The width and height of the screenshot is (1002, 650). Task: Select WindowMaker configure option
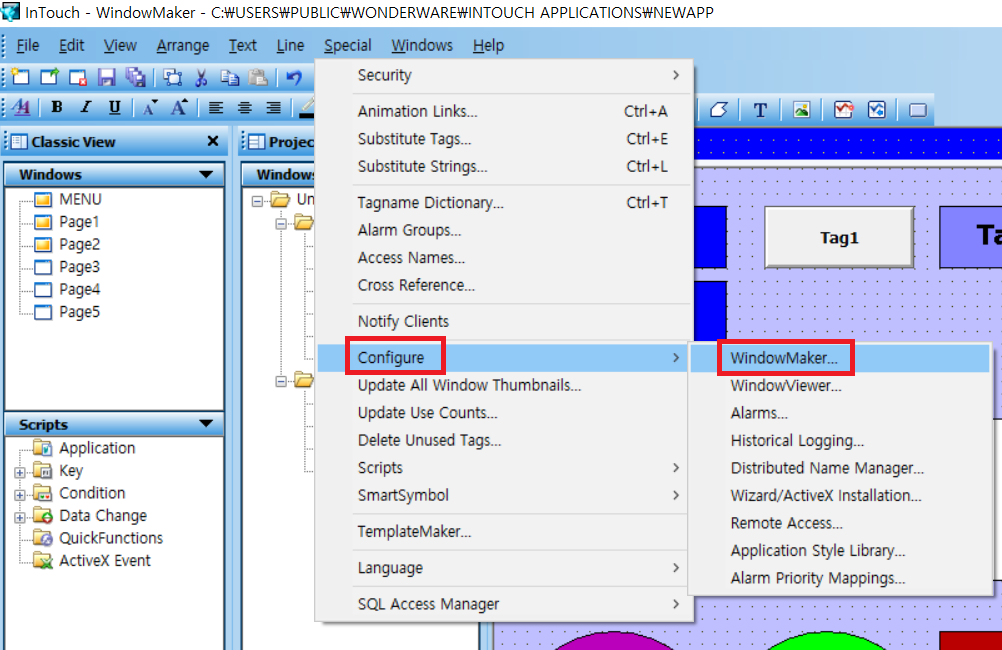pyautogui.click(x=840, y=357)
